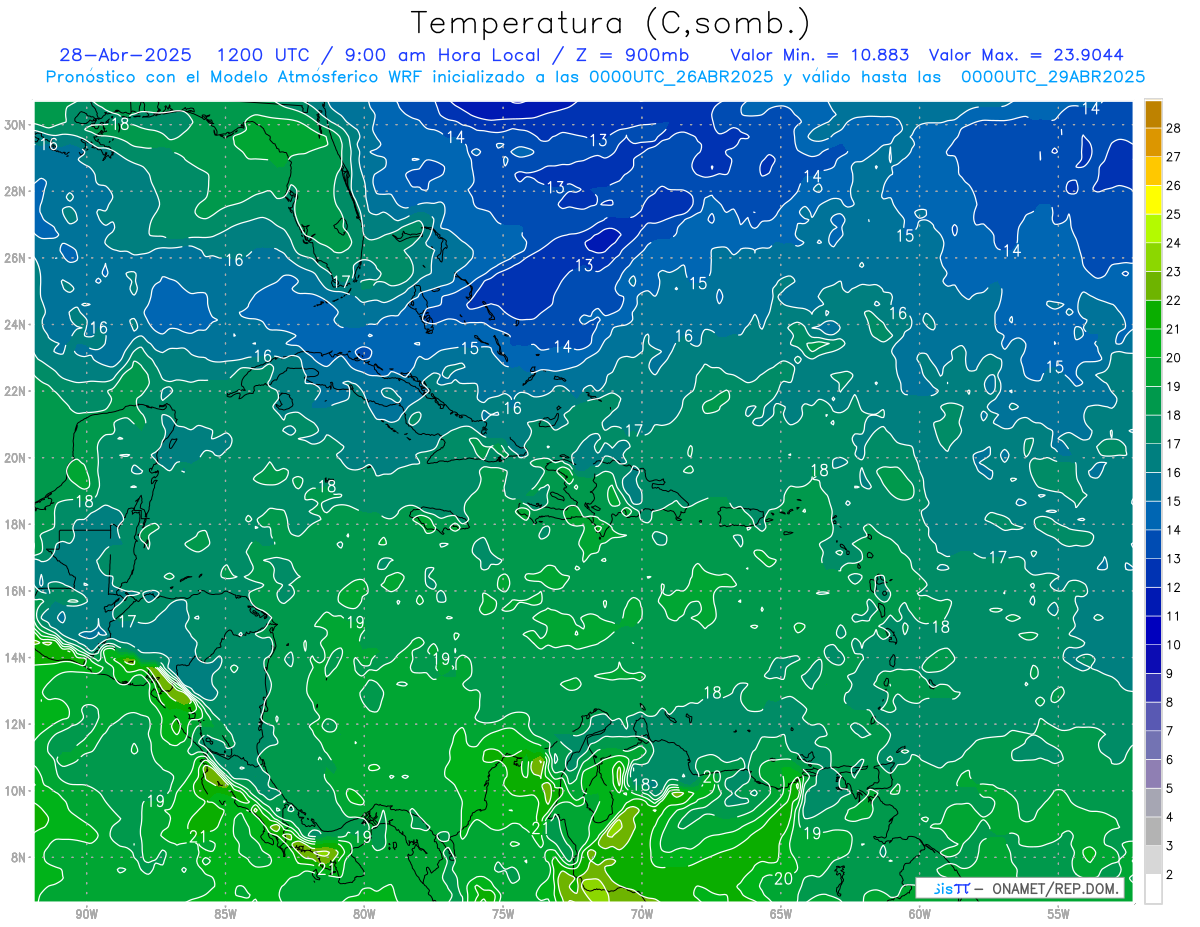Click color scale label "2"
Image resolution: width=1200 pixels, height=927 pixels.
[x=1170, y=876]
